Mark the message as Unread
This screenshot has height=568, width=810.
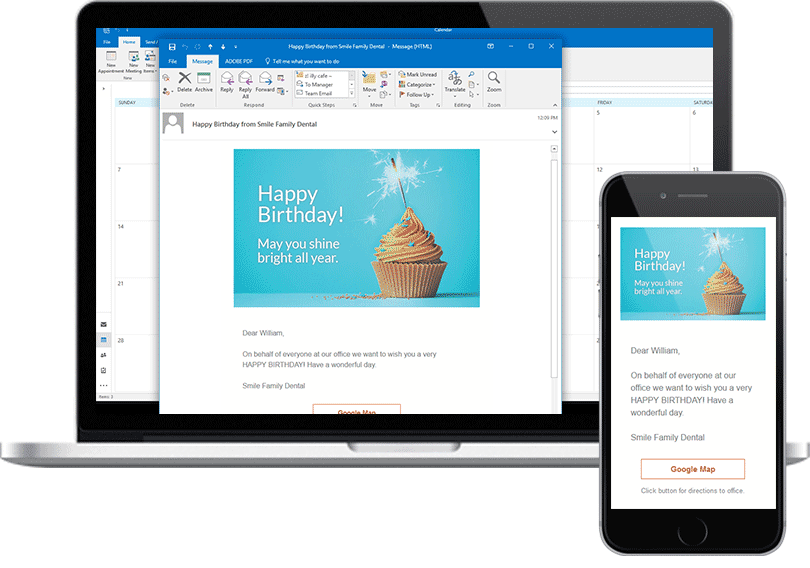(418, 74)
